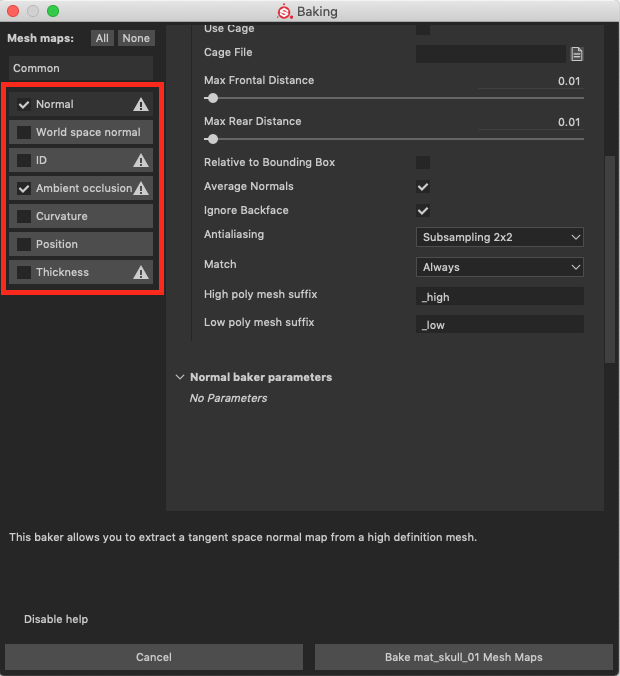Select the Position mesh map entry

80,244
